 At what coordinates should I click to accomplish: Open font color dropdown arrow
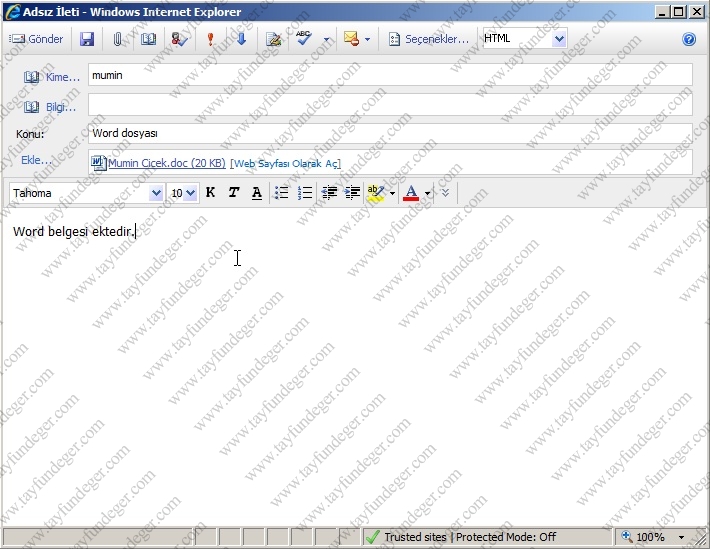[427, 194]
